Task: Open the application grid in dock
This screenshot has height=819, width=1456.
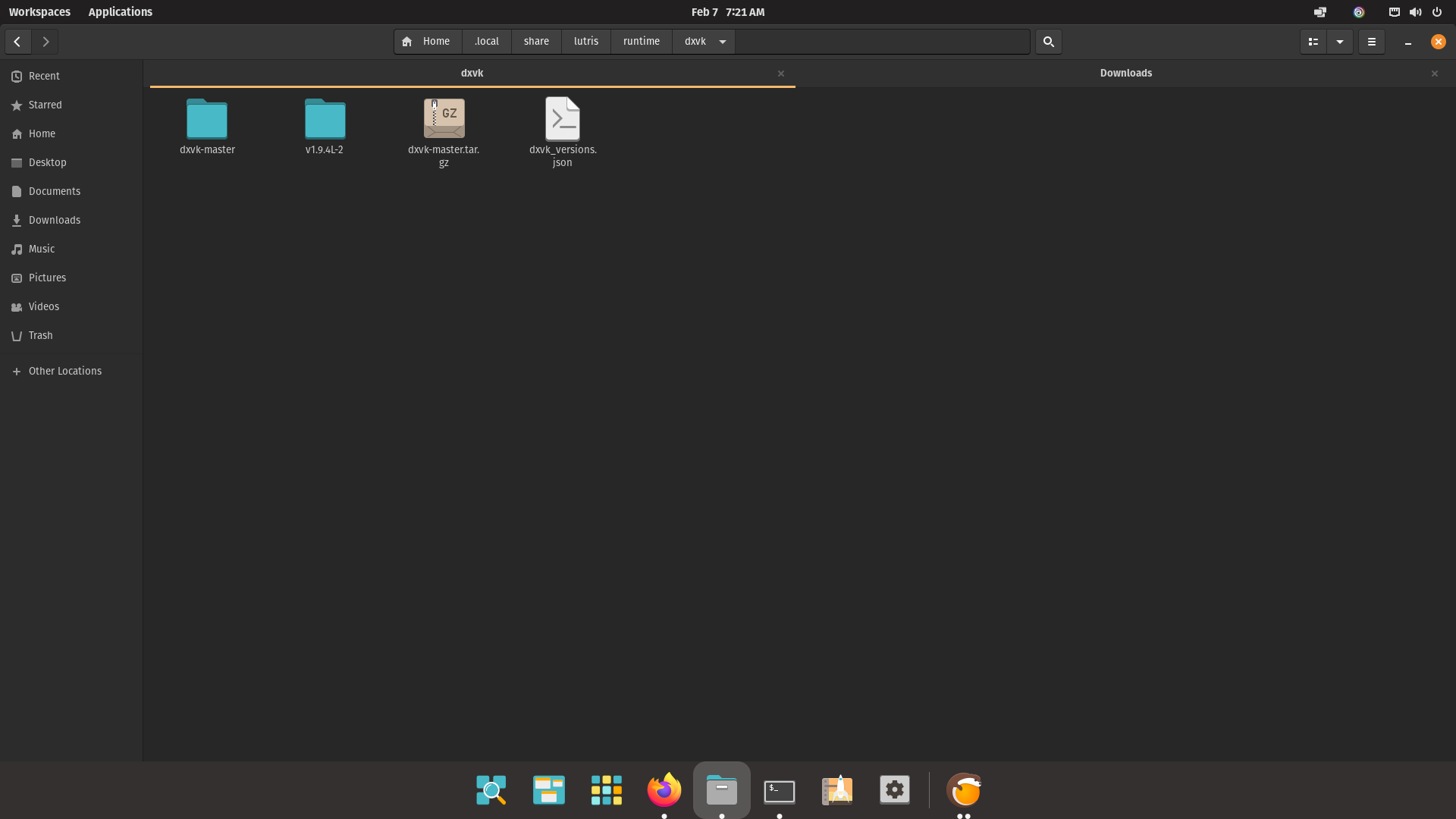Action: coord(607,790)
